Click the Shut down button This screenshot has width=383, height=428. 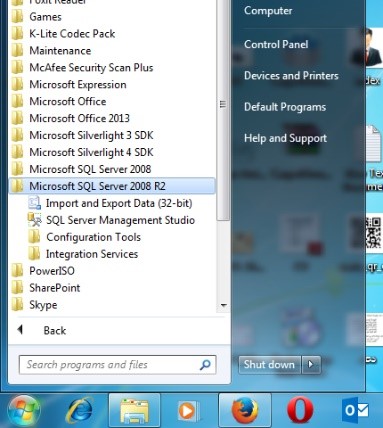point(270,364)
